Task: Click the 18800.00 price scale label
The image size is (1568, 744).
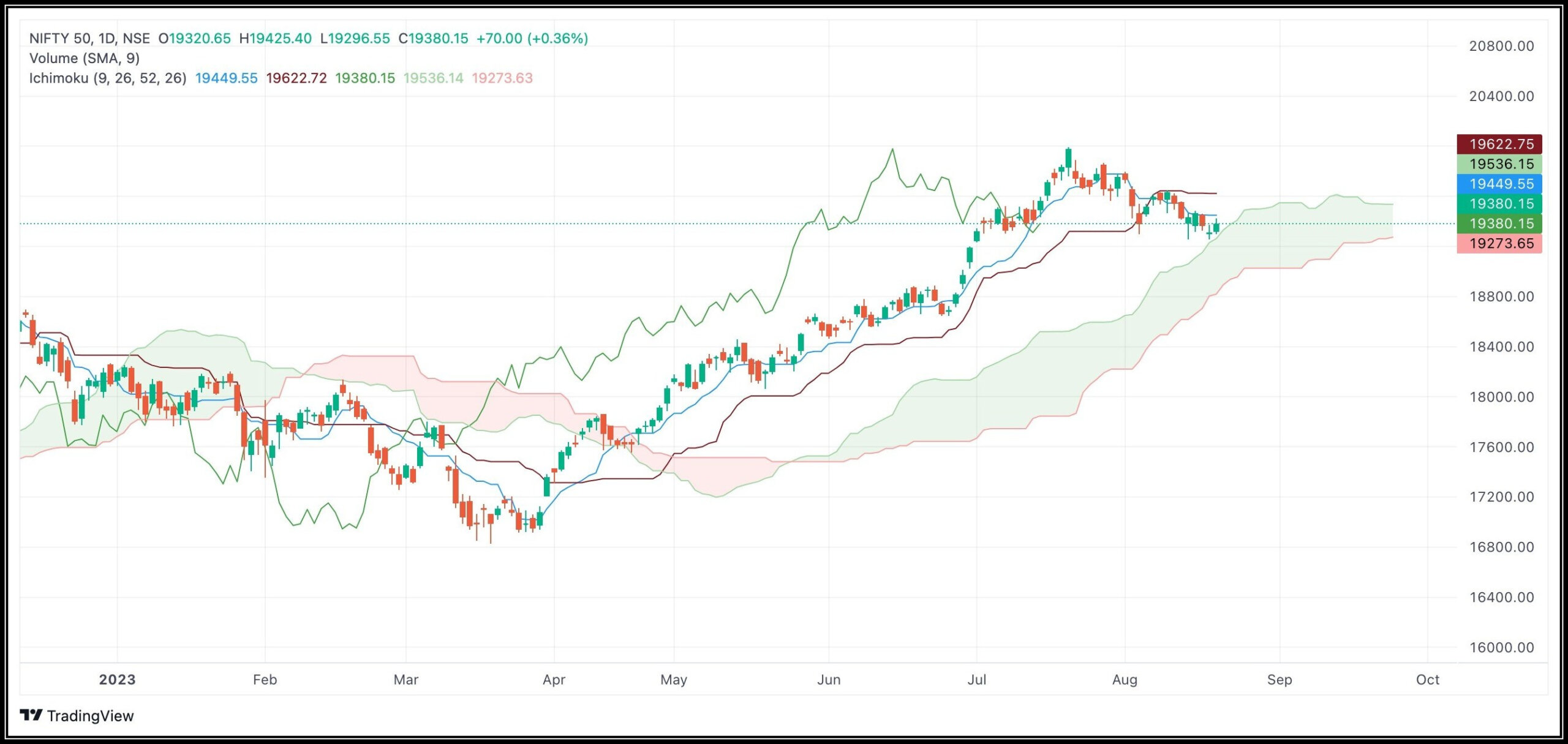Action: click(x=1502, y=296)
